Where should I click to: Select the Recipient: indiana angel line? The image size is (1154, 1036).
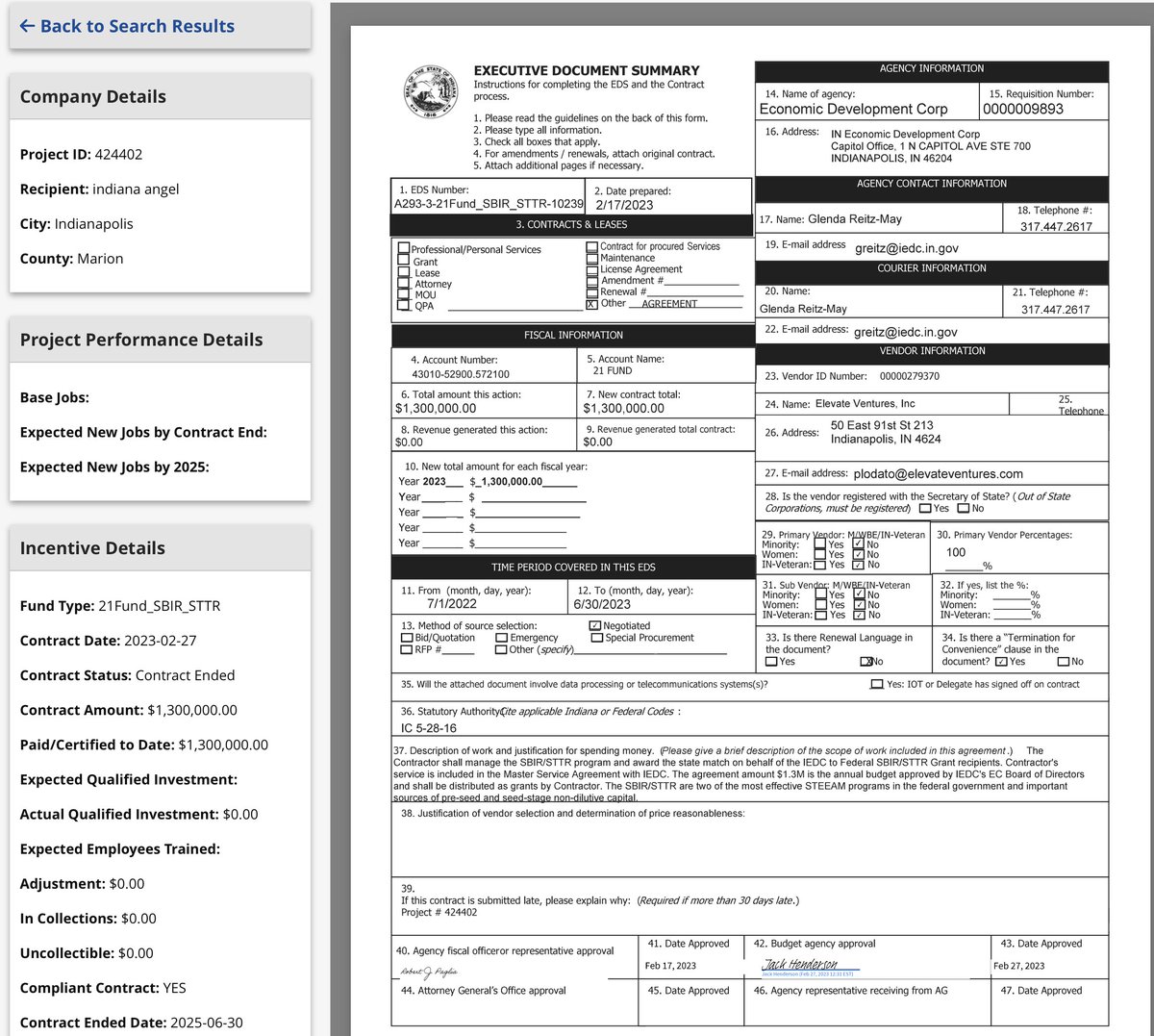(x=100, y=189)
